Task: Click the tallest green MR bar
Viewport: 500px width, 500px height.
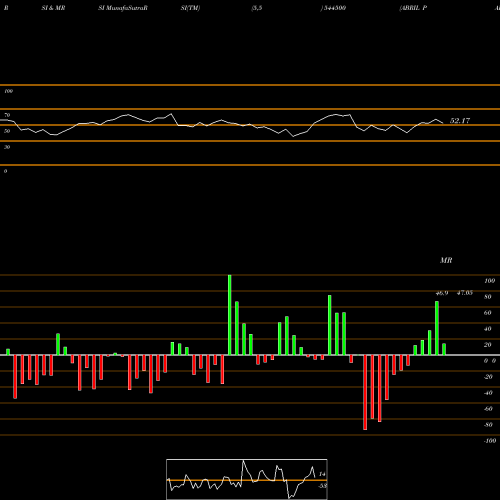Action: [230, 315]
